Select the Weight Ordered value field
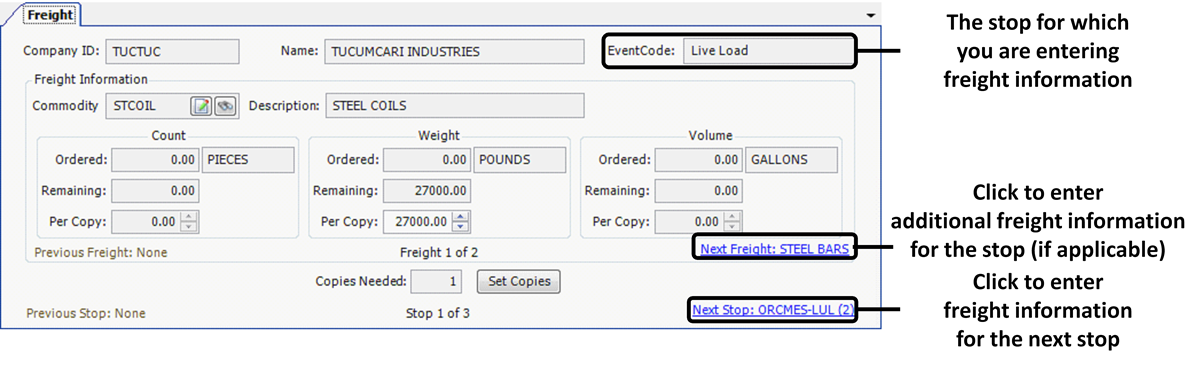 click(x=427, y=160)
